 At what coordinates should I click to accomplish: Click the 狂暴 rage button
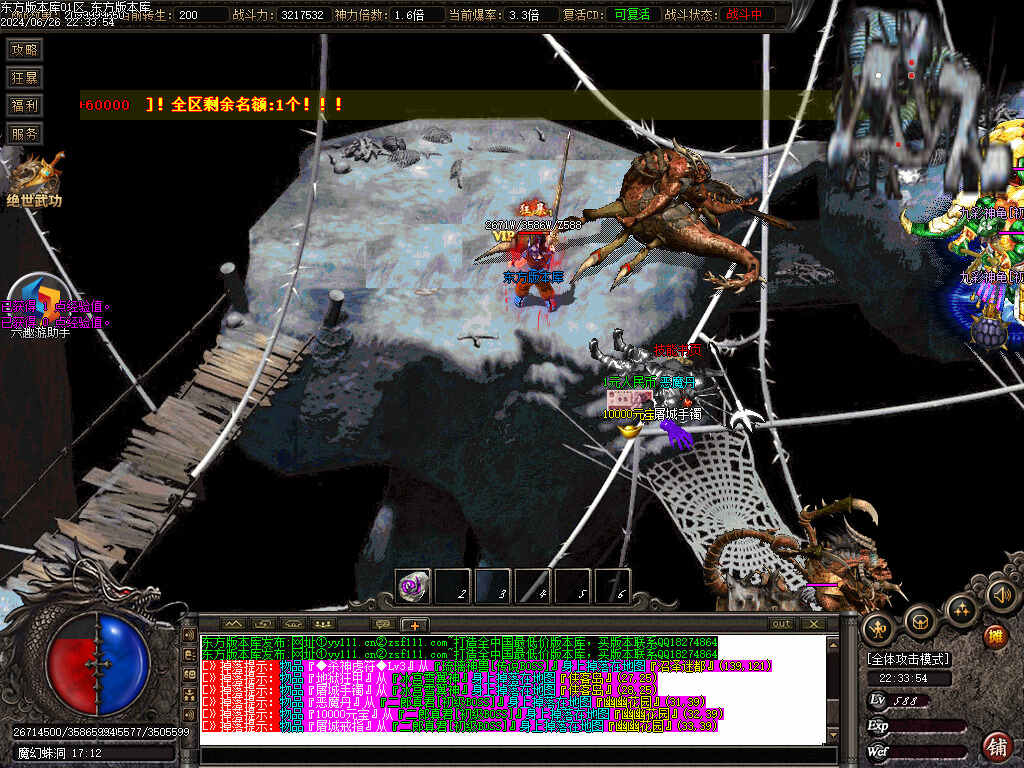24,78
